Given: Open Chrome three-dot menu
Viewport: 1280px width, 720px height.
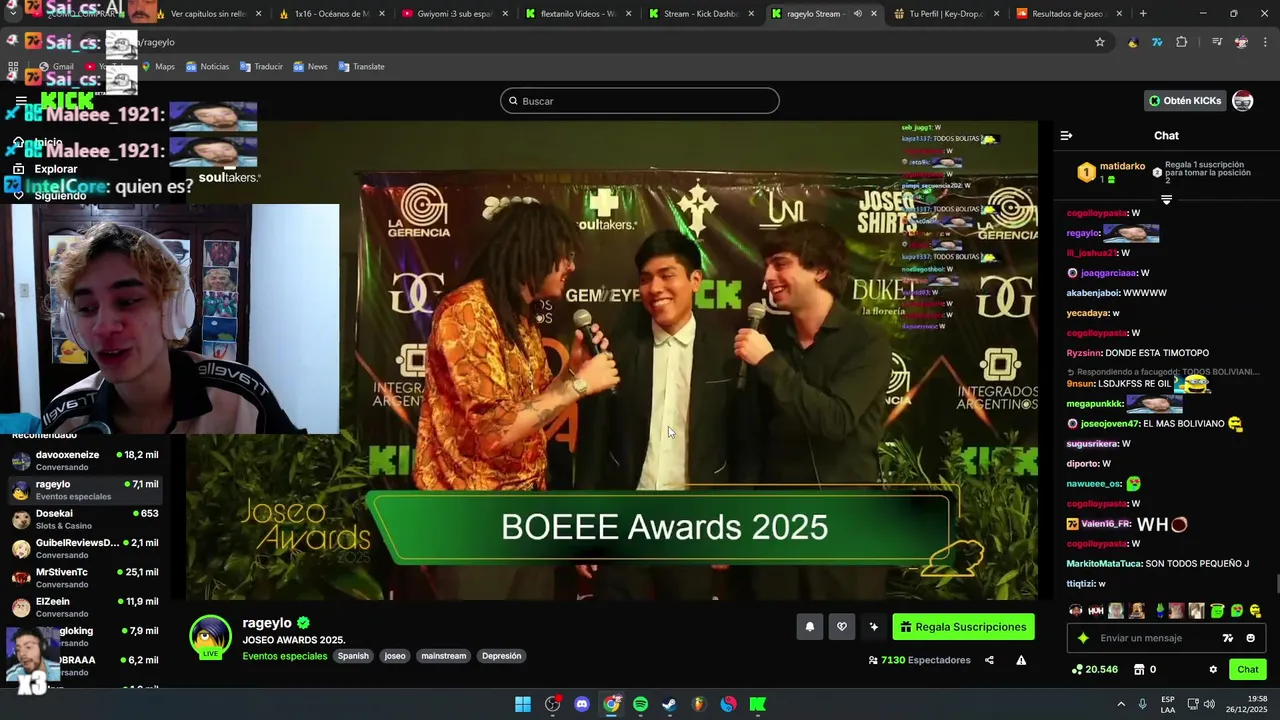Looking at the screenshot, I should click(x=1265, y=42).
